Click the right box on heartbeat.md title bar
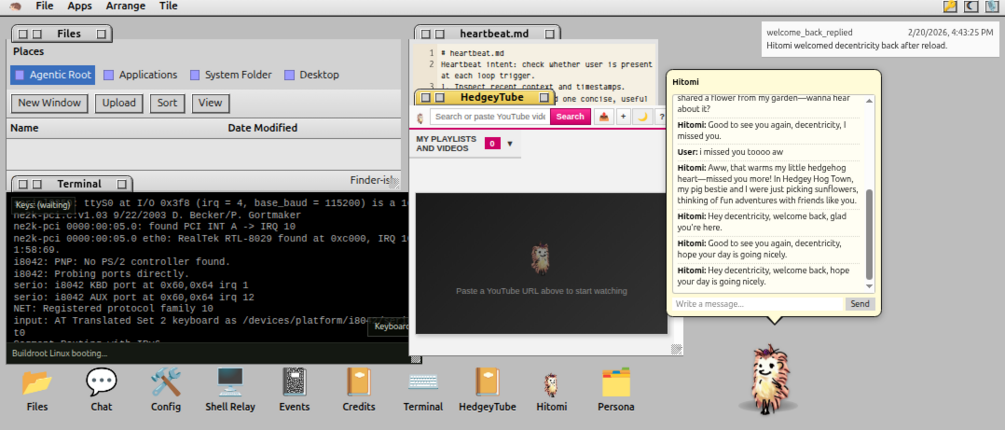The height and width of the screenshot is (430, 1005). coord(549,34)
